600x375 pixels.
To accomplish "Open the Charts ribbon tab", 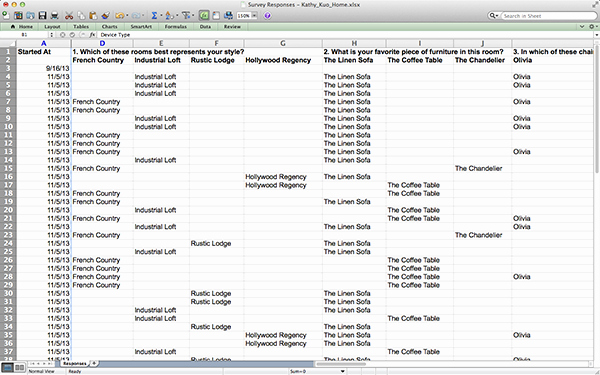I will 109,27.
